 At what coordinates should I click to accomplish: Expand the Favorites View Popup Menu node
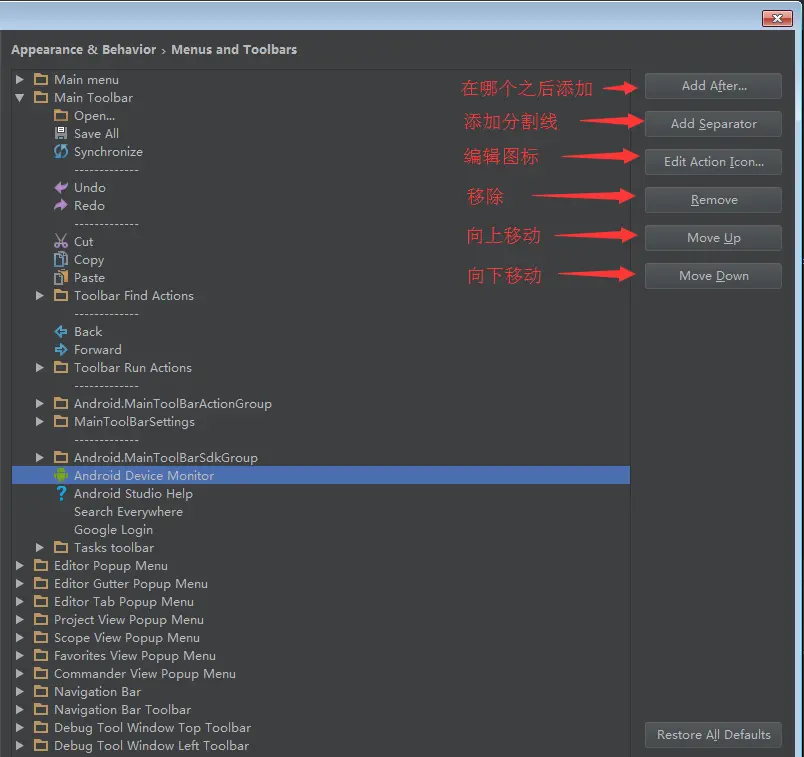tap(19, 655)
